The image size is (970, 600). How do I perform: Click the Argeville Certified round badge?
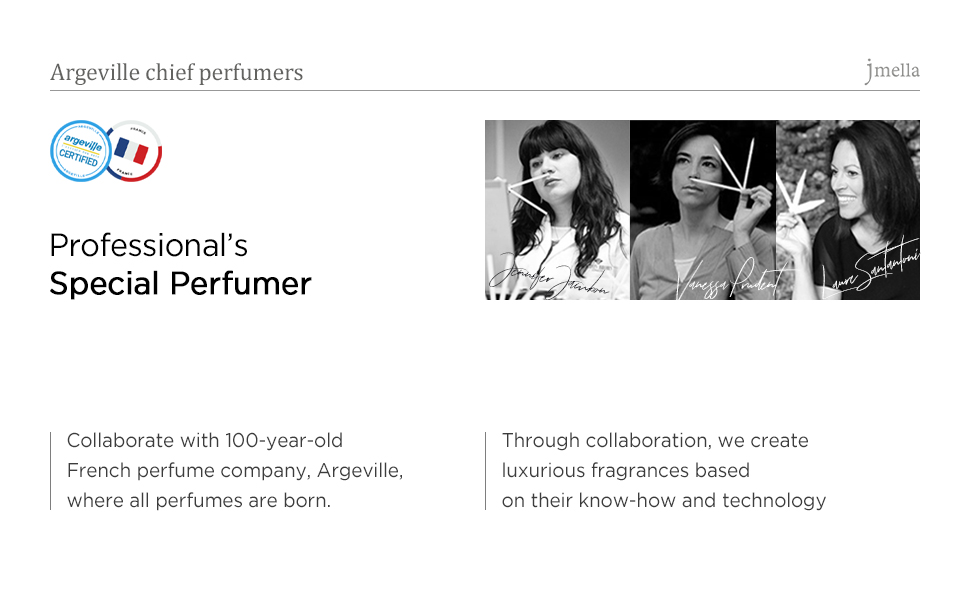click(80, 151)
